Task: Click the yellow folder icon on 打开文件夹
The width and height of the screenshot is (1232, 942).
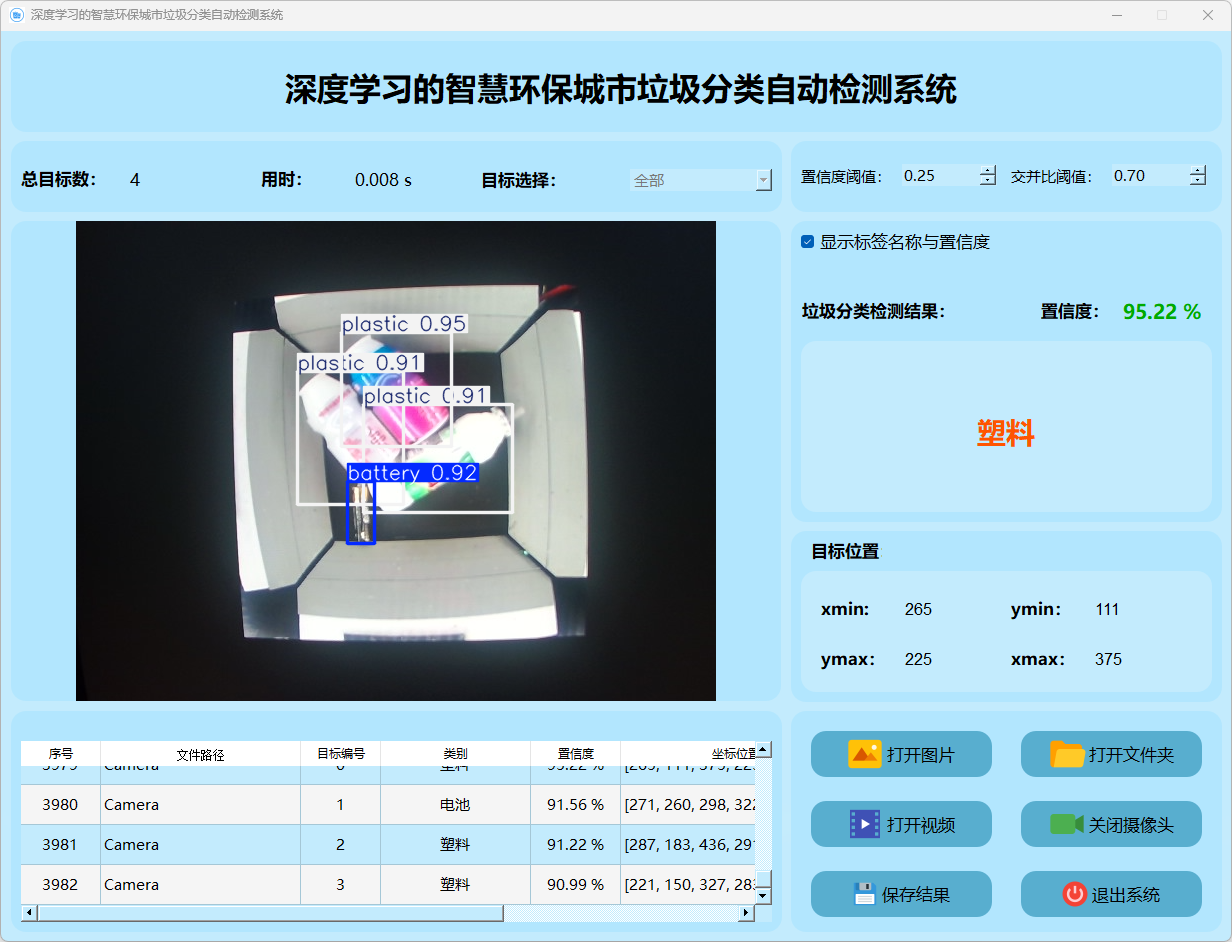Action: 1067,754
